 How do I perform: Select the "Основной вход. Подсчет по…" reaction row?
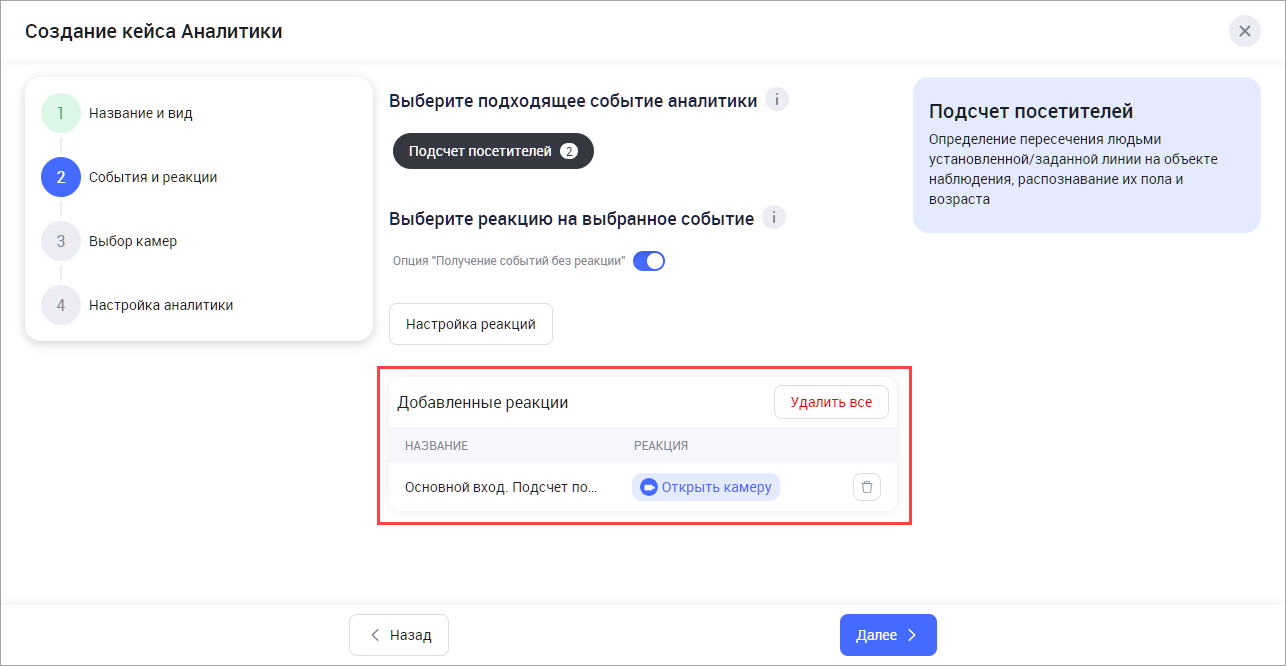[x=500, y=487]
